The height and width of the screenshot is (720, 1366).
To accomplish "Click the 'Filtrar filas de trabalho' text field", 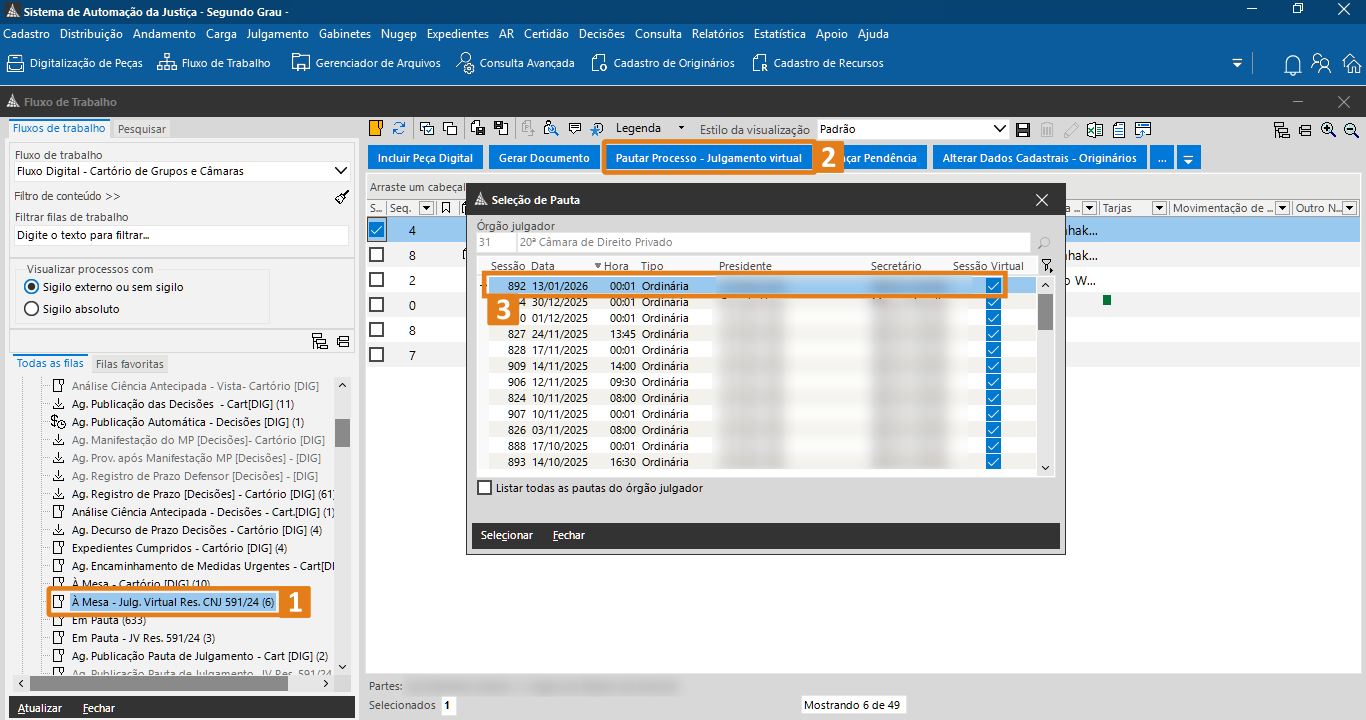I will [x=180, y=235].
